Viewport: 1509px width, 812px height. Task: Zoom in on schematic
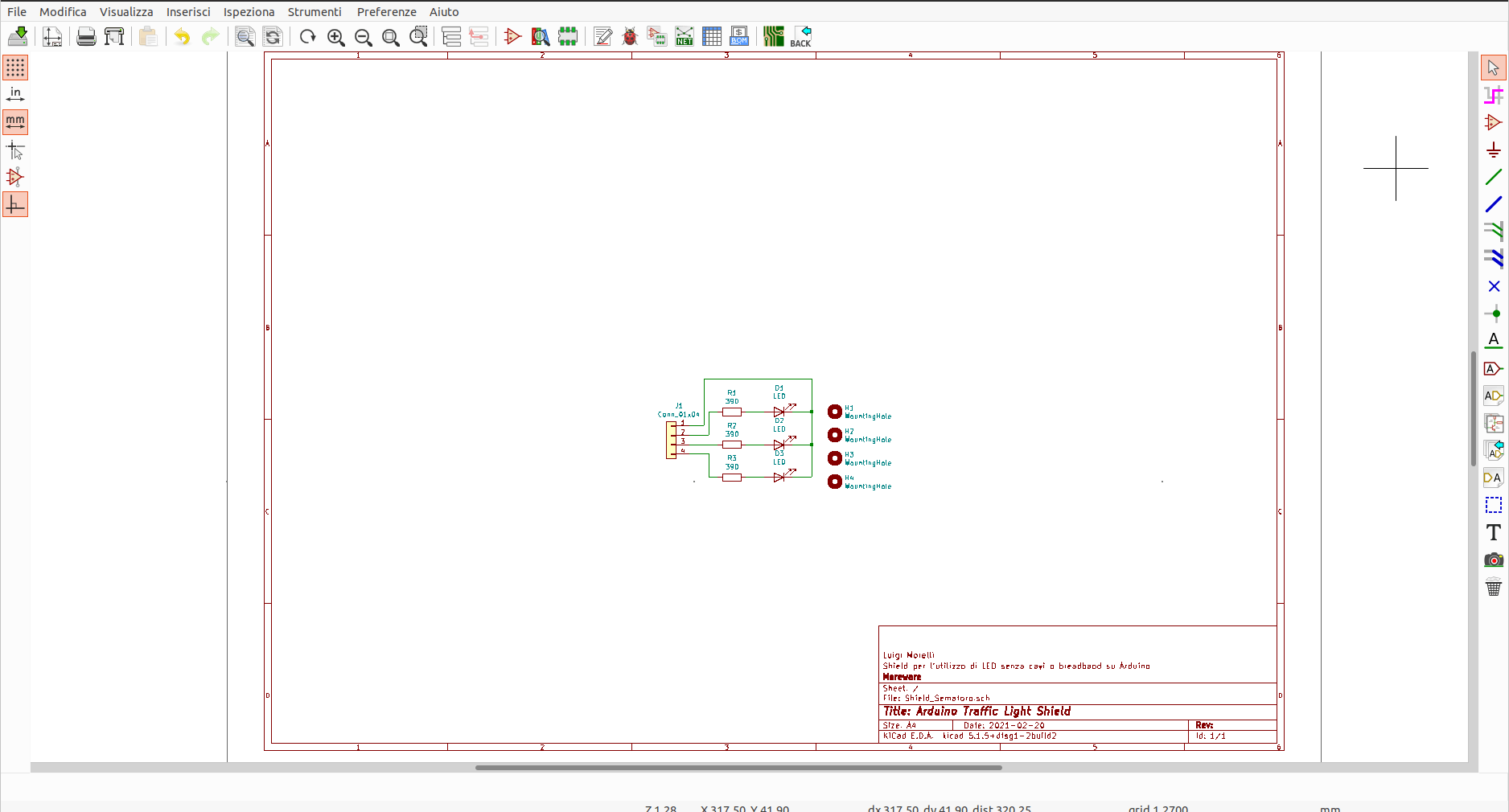click(335, 36)
